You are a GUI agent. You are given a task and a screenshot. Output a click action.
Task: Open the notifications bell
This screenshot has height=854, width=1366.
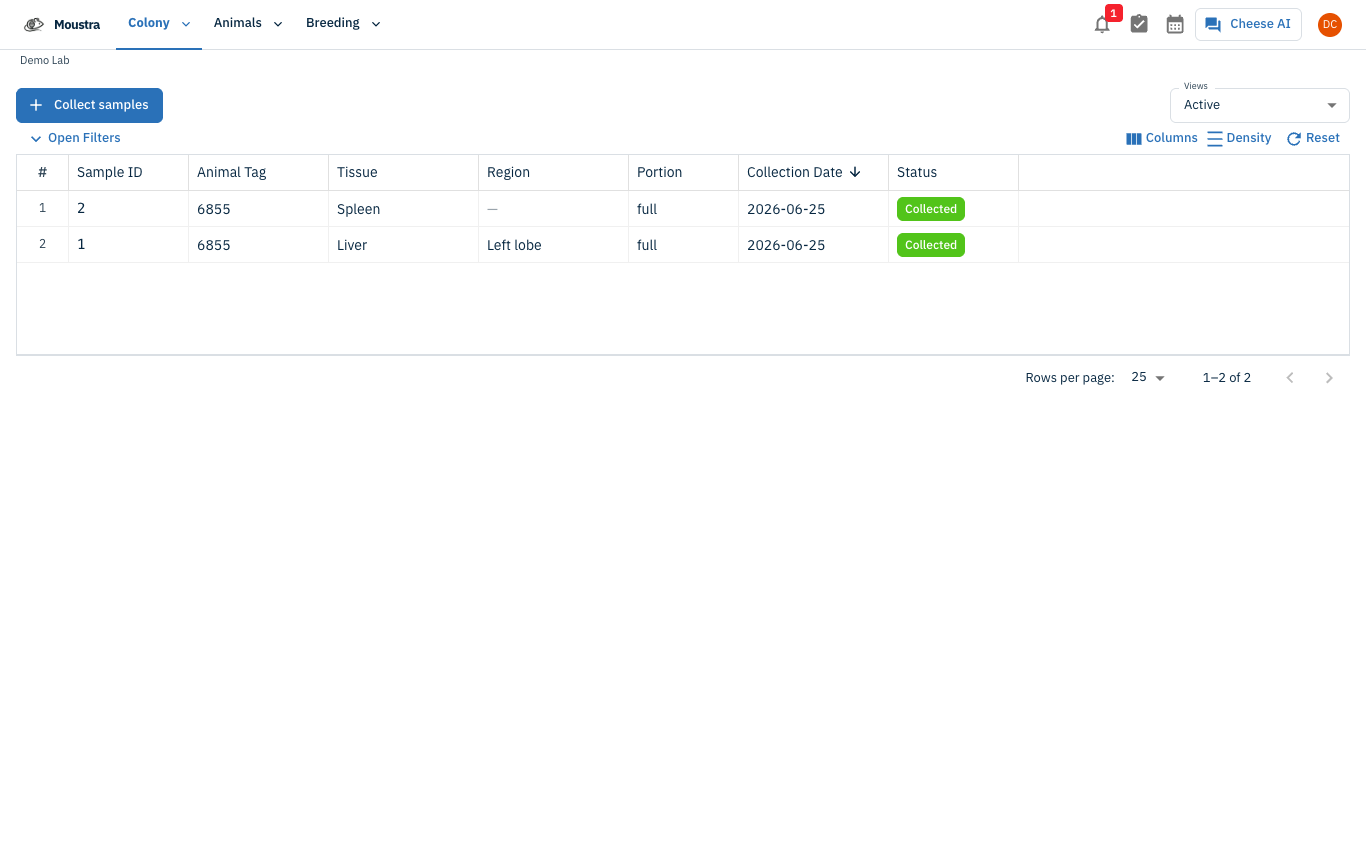1102,25
